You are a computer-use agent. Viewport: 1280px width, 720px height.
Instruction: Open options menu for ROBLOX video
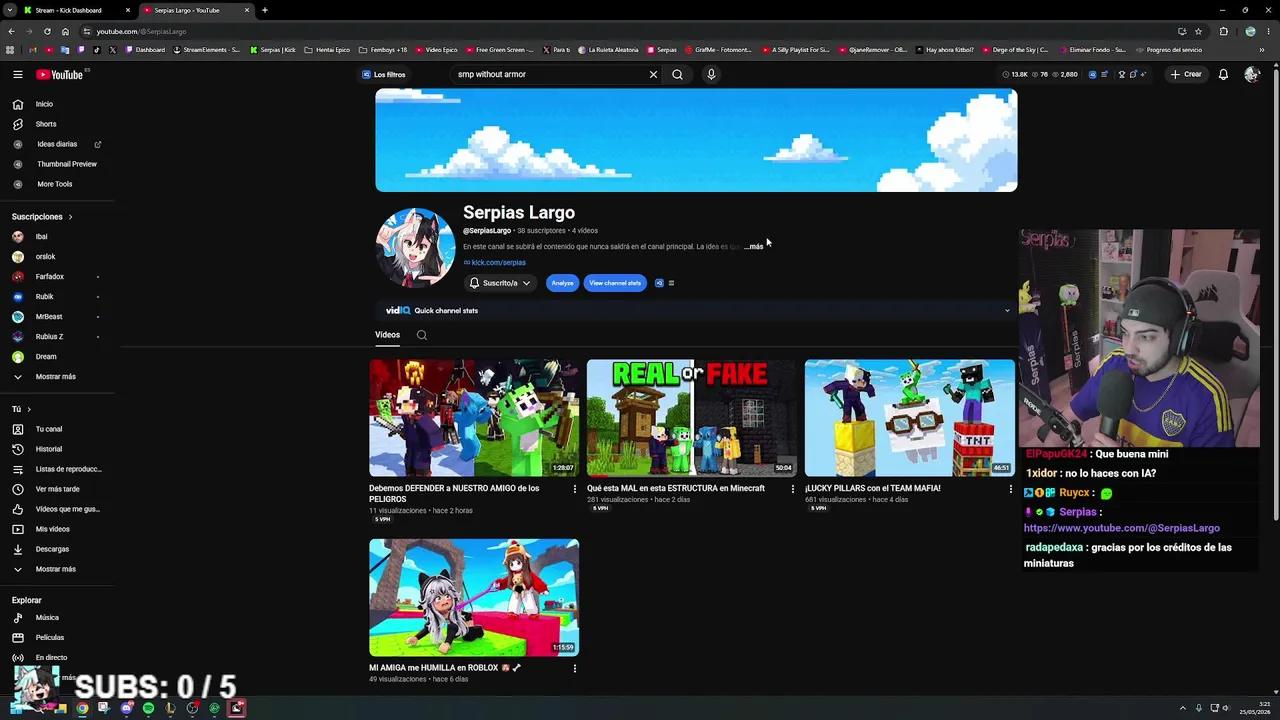pyautogui.click(x=574, y=668)
